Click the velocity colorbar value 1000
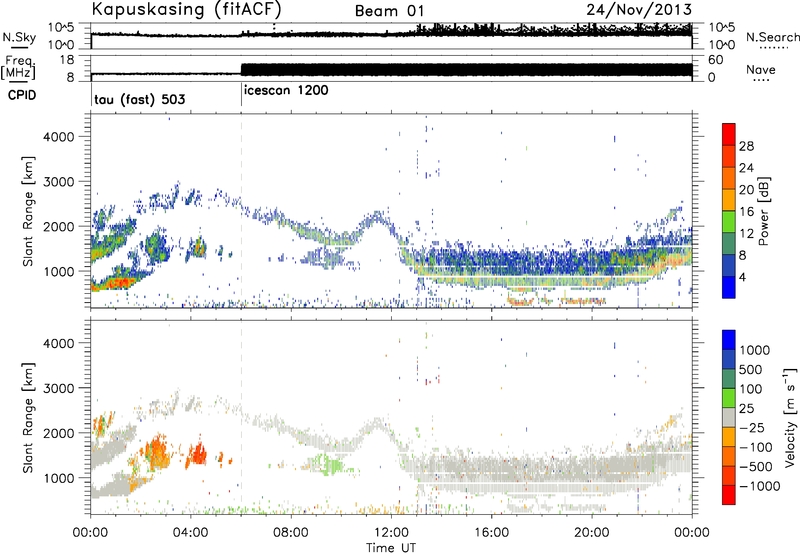 click(754, 350)
